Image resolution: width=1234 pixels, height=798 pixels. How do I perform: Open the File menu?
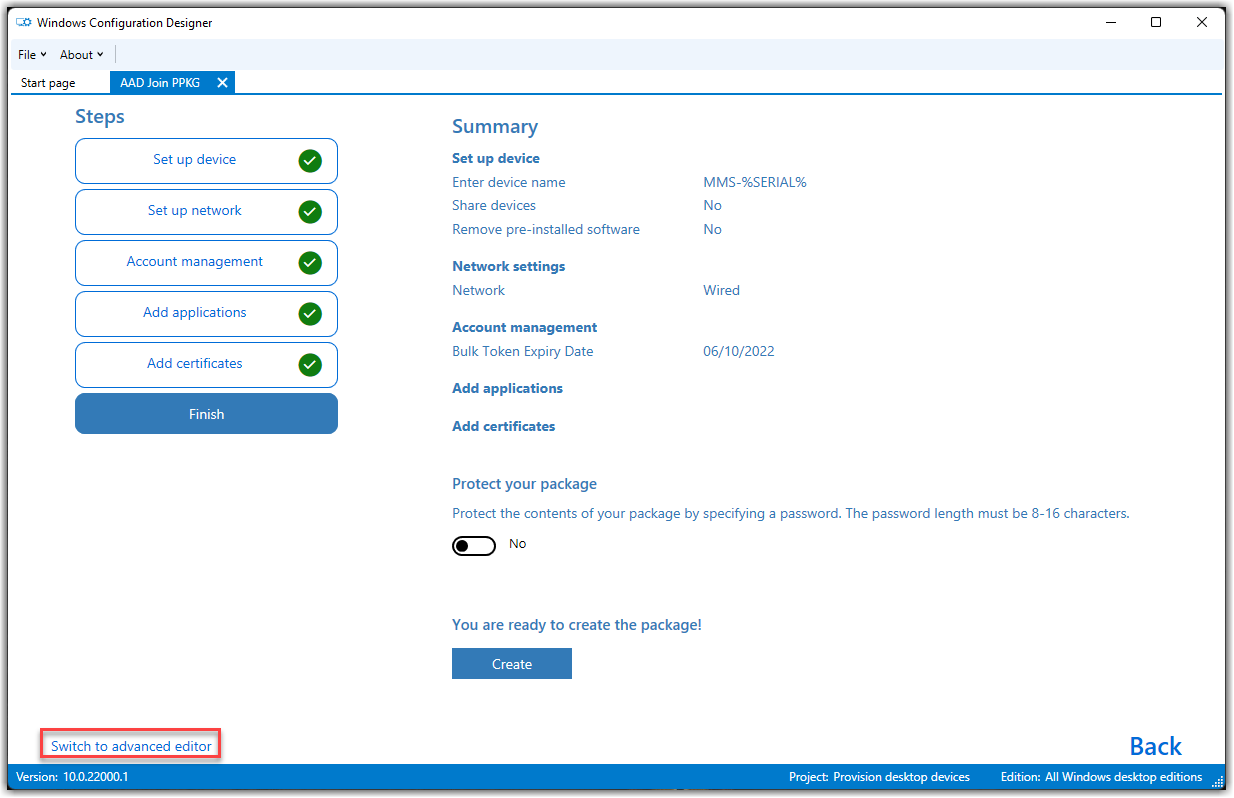coord(32,55)
